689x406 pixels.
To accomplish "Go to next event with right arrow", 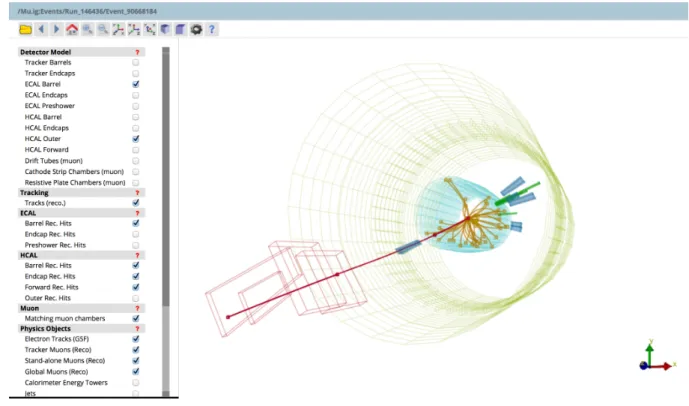I will click(56, 29).
